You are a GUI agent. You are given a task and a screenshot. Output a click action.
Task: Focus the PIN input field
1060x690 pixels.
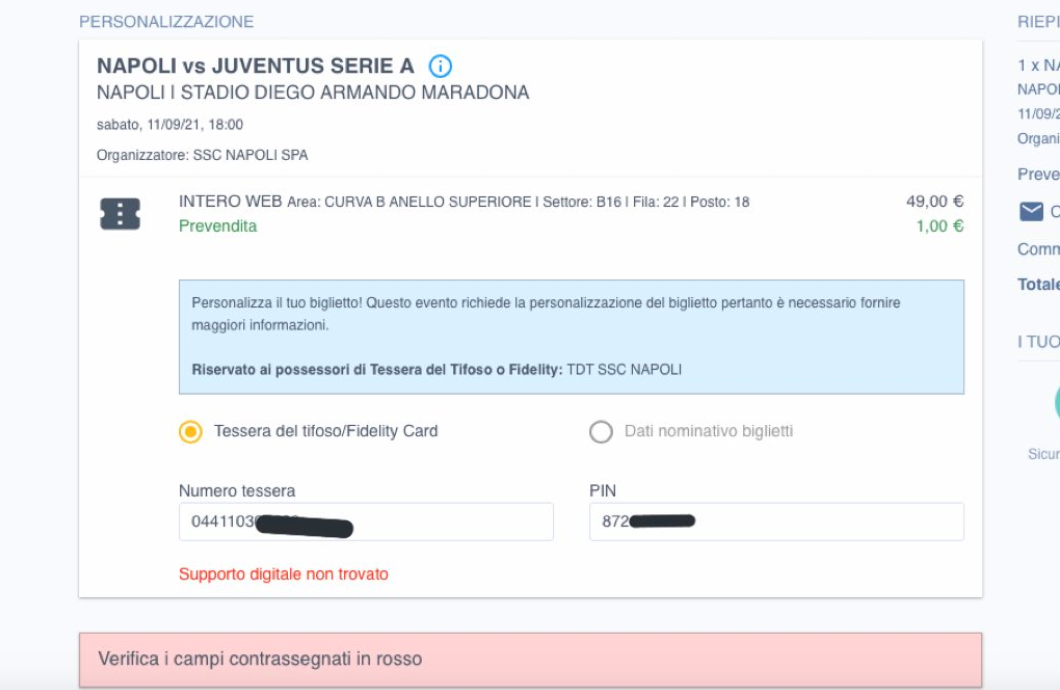coord(776,522)
